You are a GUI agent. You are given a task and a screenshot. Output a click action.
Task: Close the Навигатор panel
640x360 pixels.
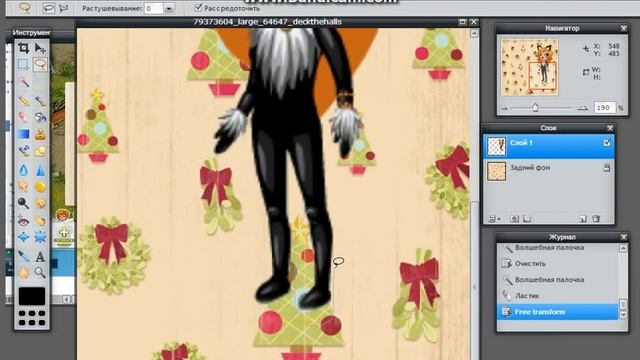point(623,28)
